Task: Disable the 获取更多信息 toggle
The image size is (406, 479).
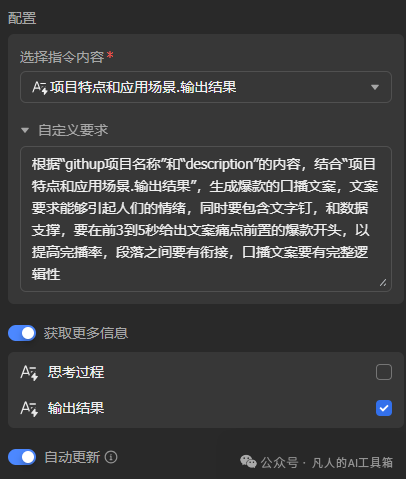Action: click(x=22, y=333)
